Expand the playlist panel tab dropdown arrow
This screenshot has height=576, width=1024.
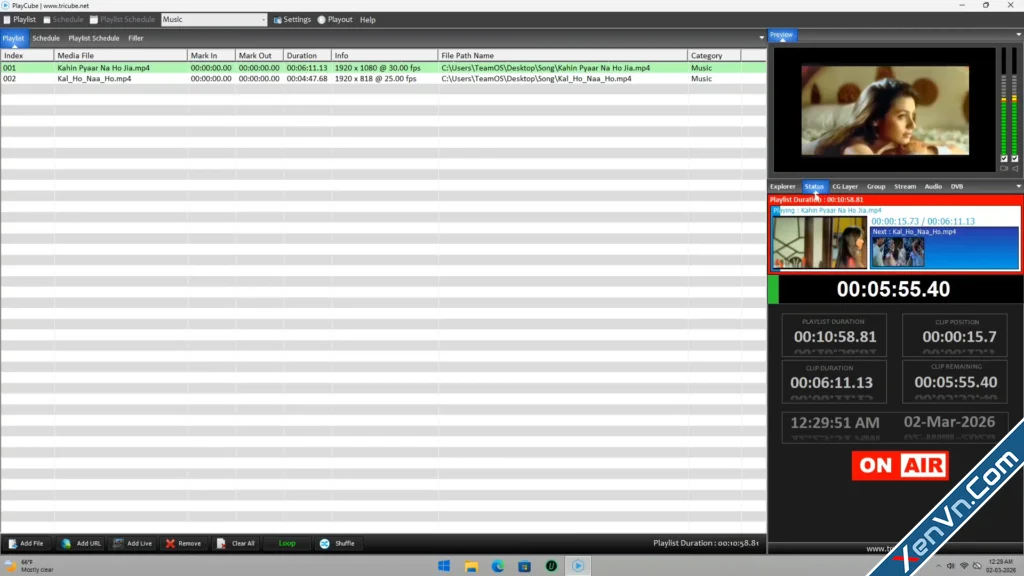click(x=761, y=38)
